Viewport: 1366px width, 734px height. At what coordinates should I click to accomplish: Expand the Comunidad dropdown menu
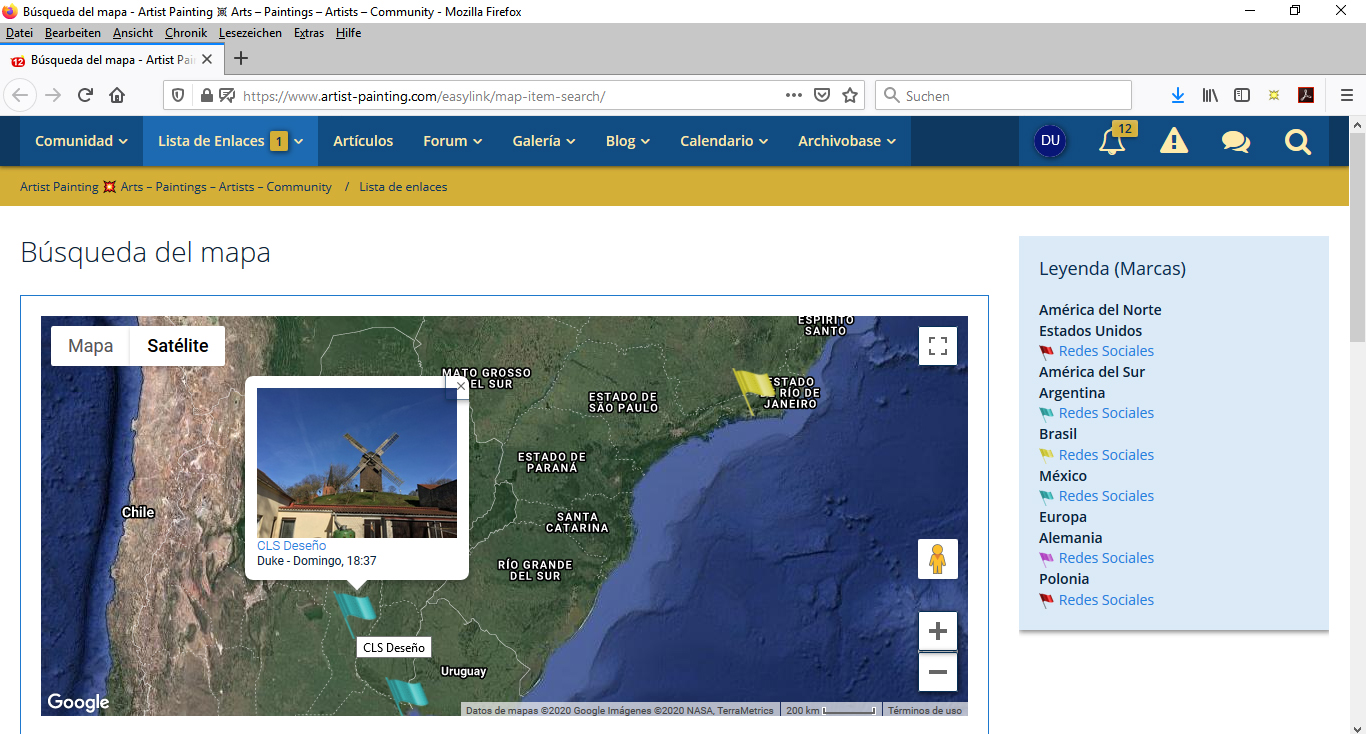point(81,141)
